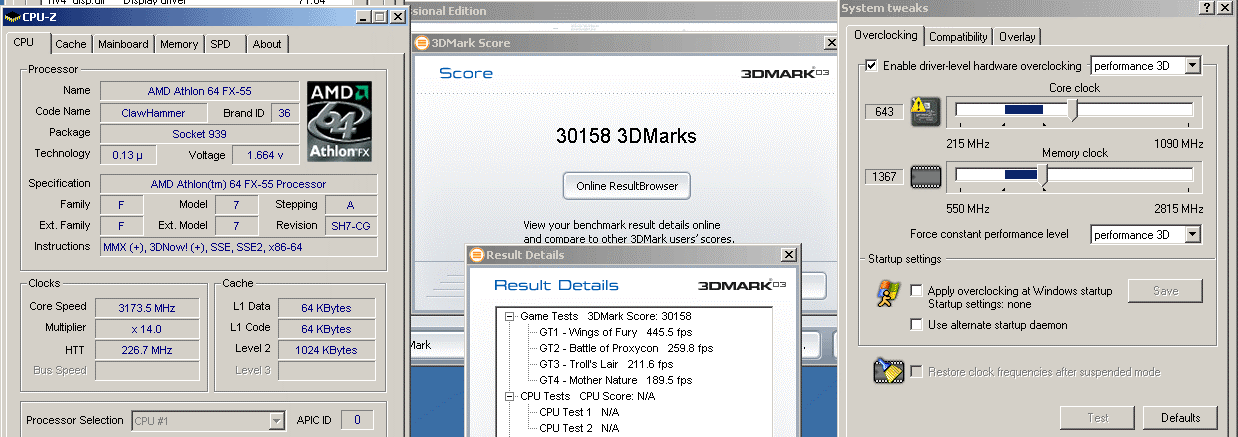Screen dimensions: 1238x437
Task: Click the L1 Code 64 KBytes field
Action: click(326, 329)
